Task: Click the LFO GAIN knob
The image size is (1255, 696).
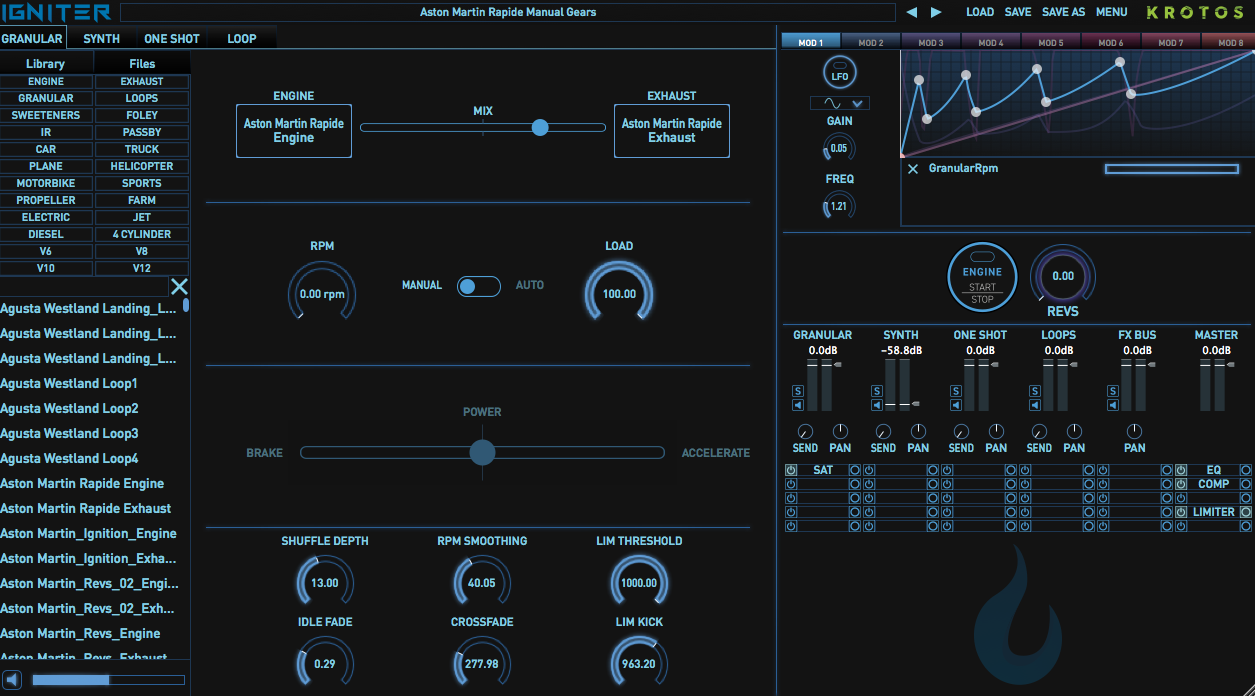Action: [x=838, y=149]
